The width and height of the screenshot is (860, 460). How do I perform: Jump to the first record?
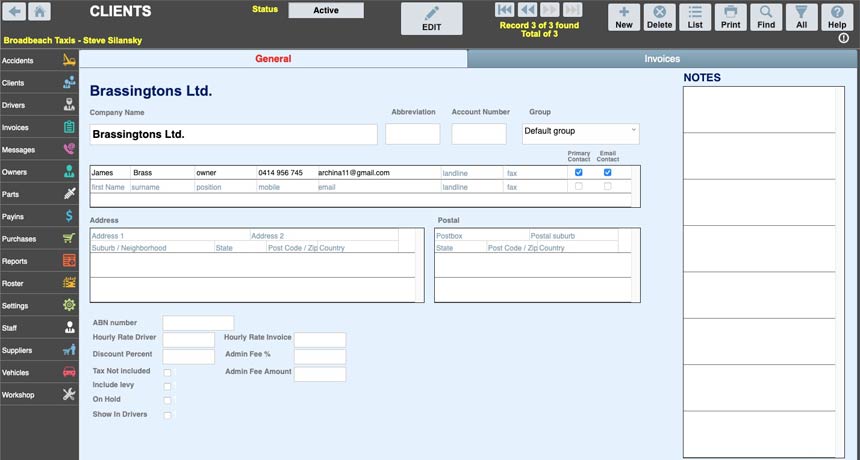pyautogui.click(x=505, y=10)
